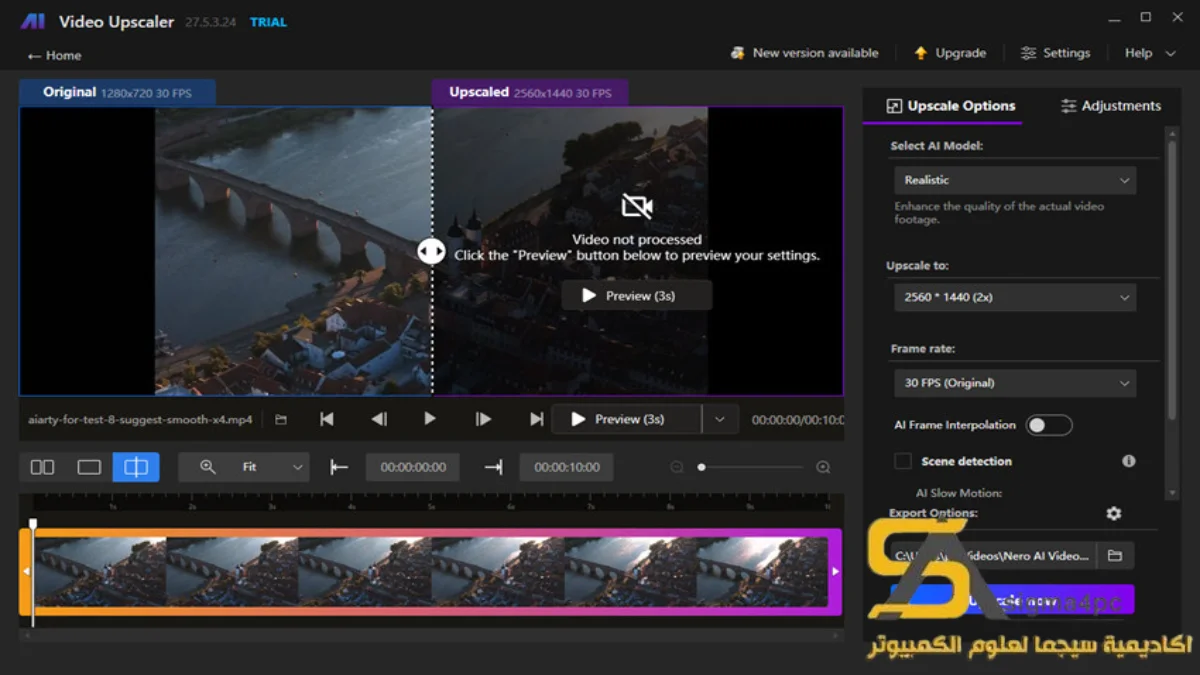The width and height of the screenshot is (1200, 675).
Task: Zoom in the timeline
Action: (823, 467)
